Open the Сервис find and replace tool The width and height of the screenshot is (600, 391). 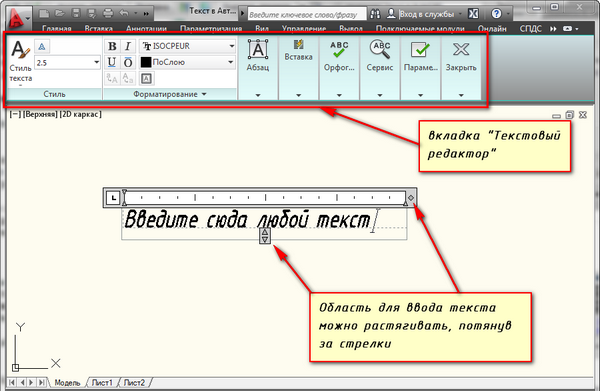[380, 50]
